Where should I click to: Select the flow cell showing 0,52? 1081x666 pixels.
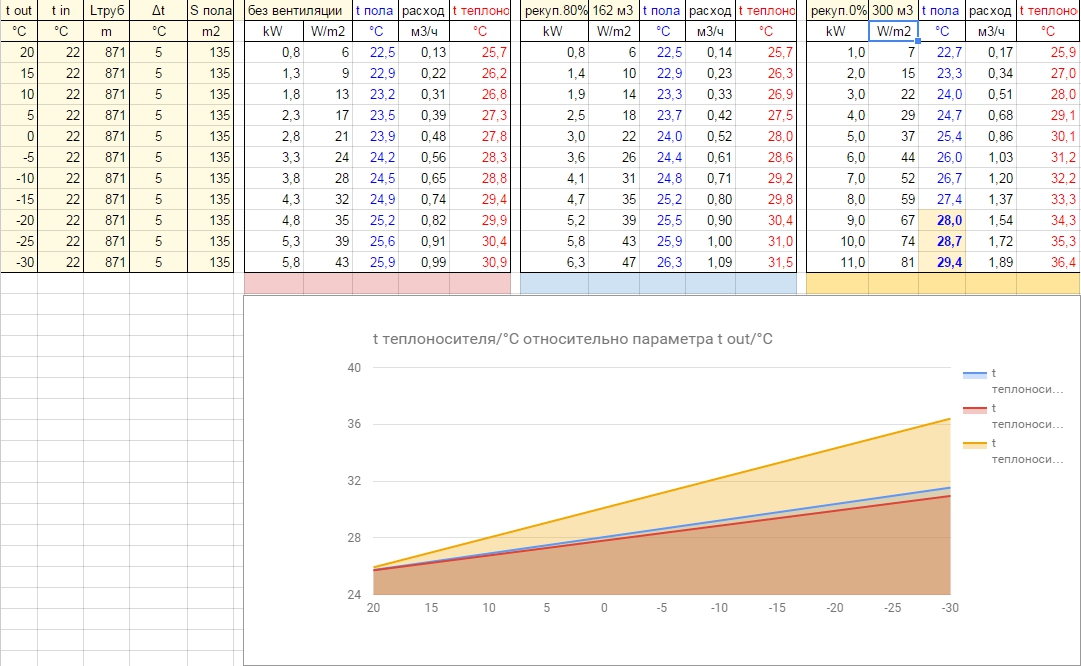click(x=710, y=137)
